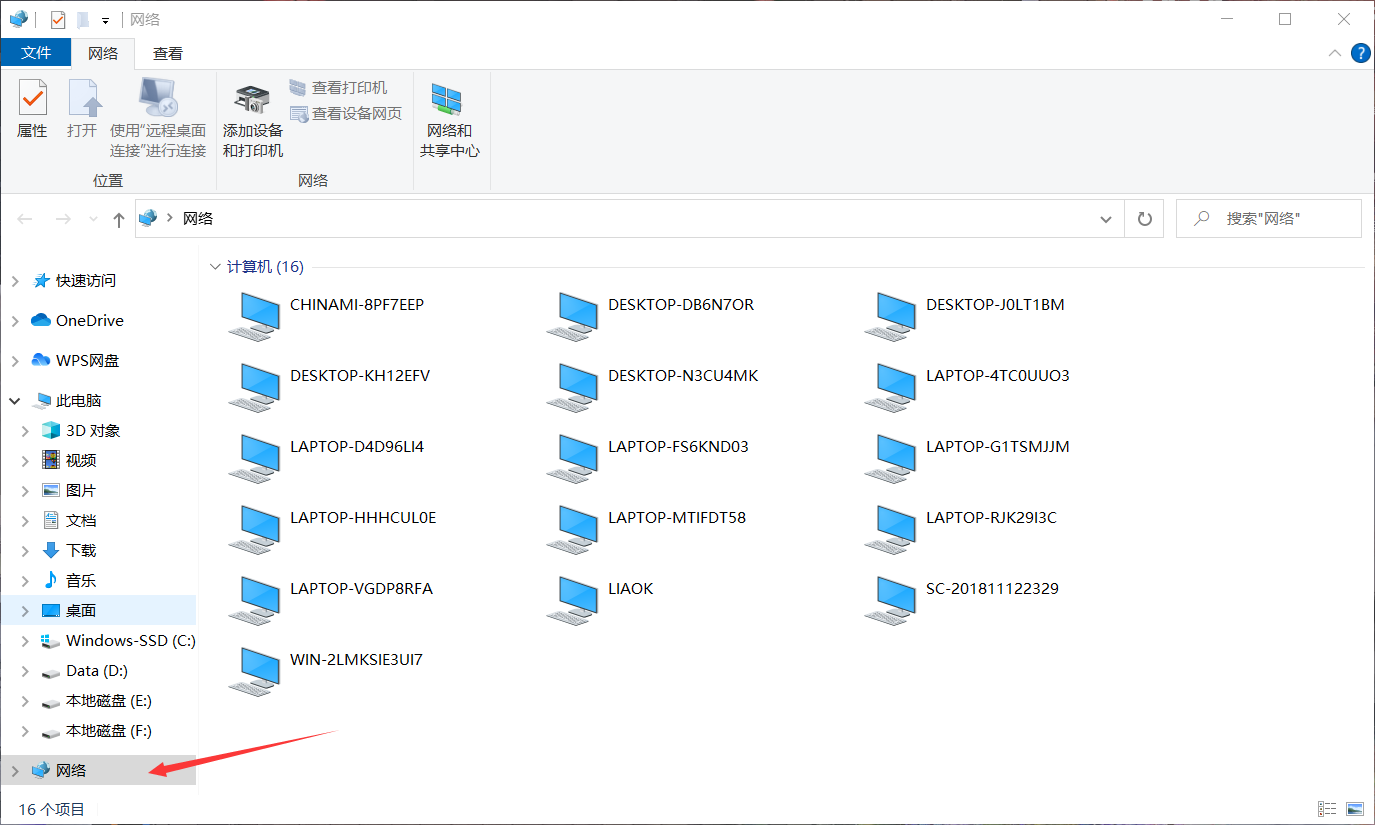Click the search box 搜索"网络"

(x=1269, y=218)
